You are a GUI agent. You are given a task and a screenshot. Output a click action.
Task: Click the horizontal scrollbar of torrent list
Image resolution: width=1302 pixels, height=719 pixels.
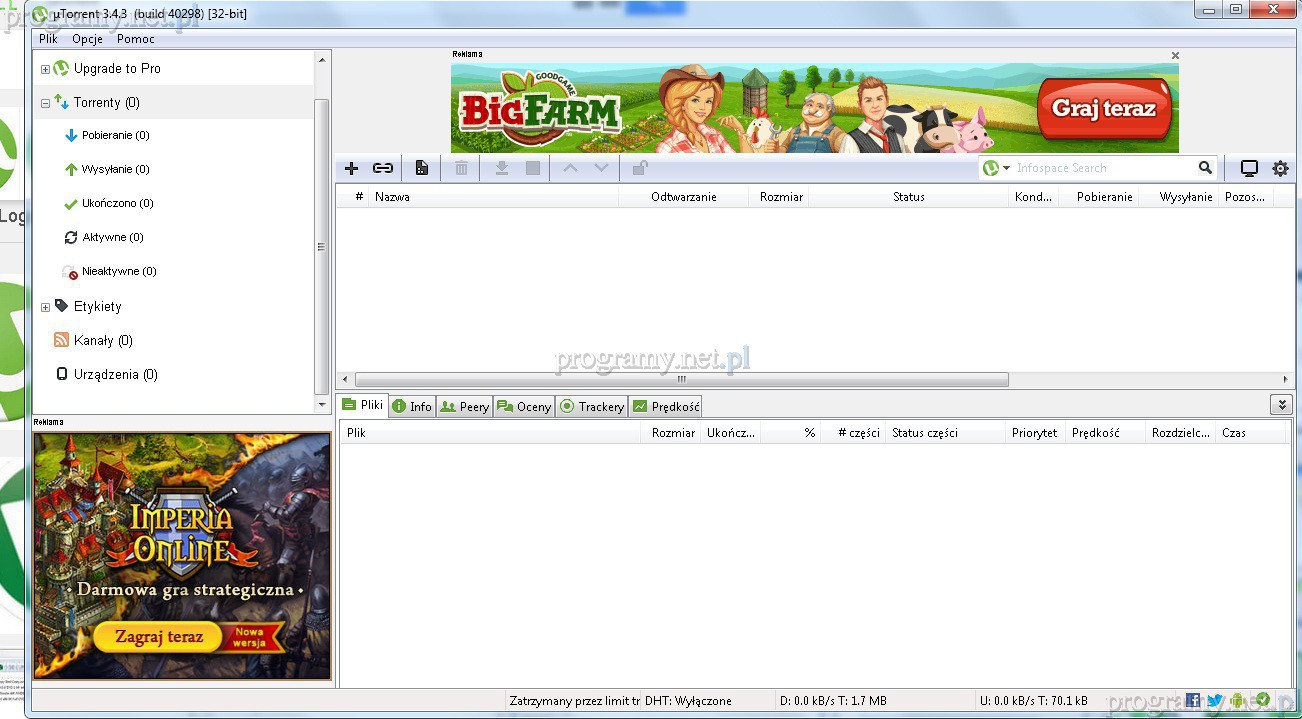tap(680, 380)
